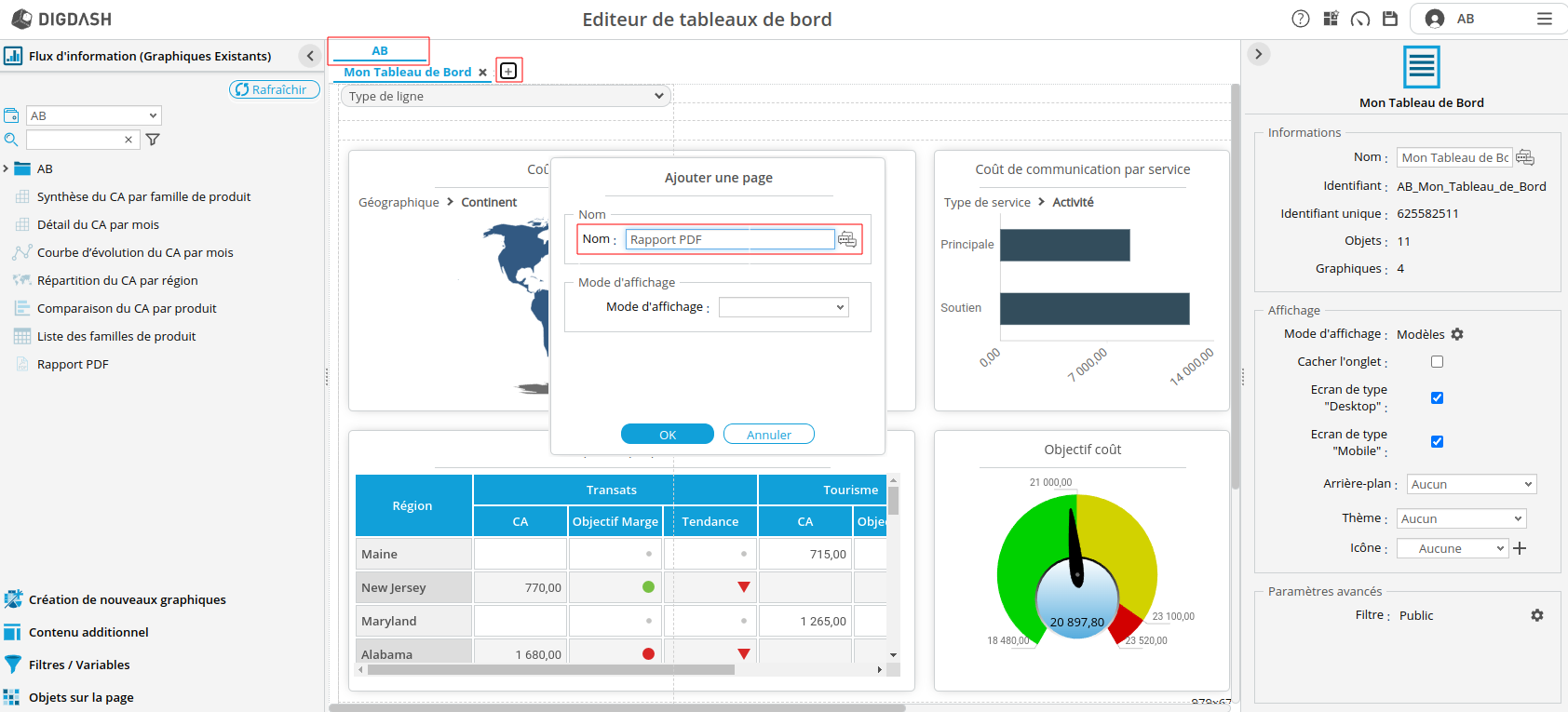Click the filter funnel icon
Viewport: 1568px width, 712px height.
153,140
